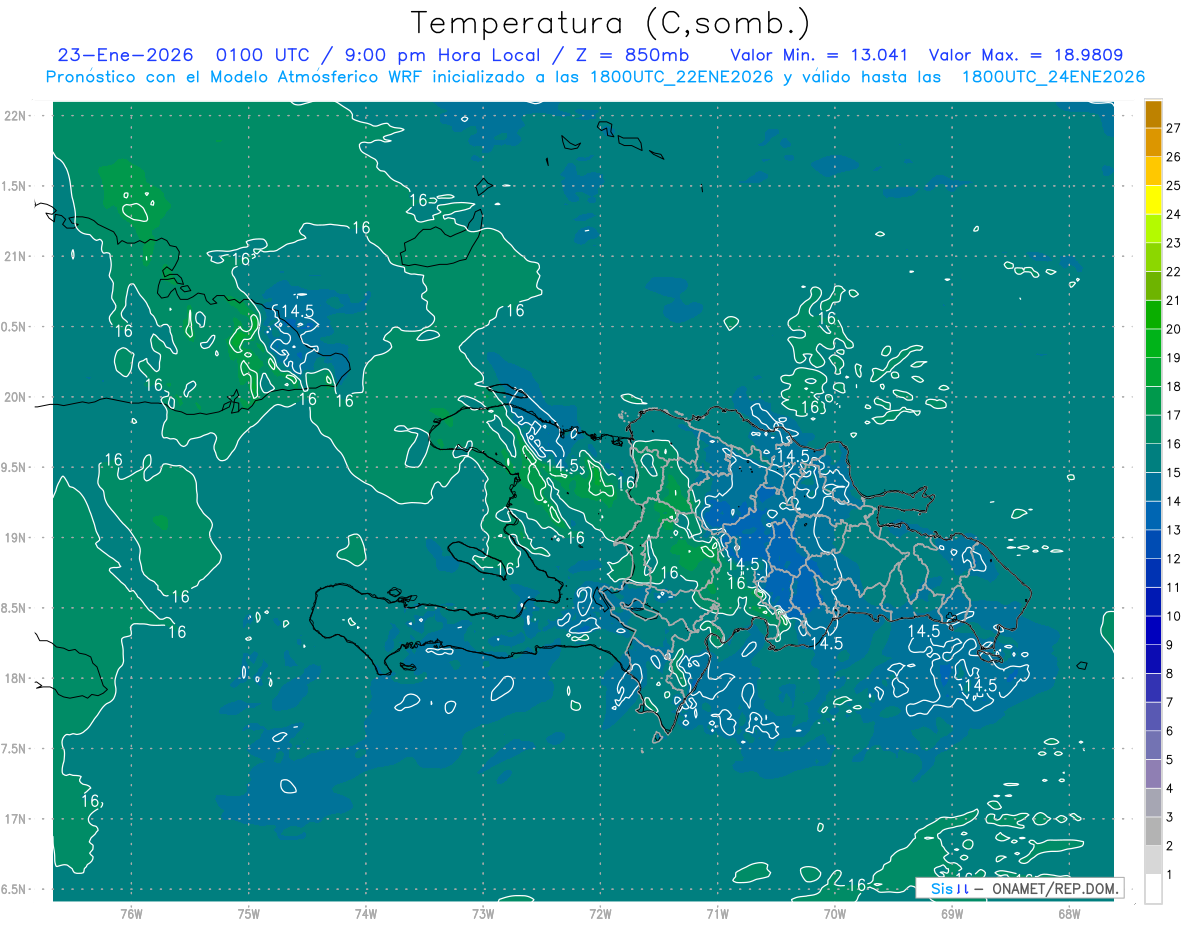
Task: Click the '10' value on the color legend
Action: pyautogui.click(x=1174, y=616)
